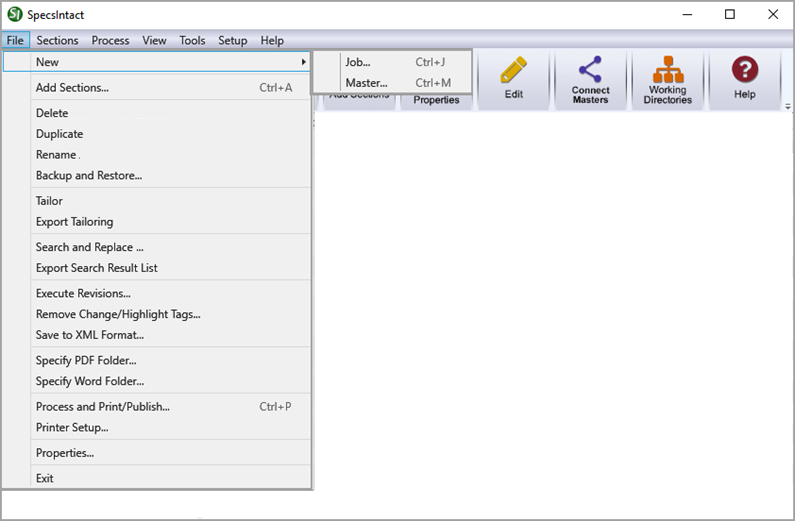Click Process and Print/Publish... item
Image resolution: width=795 pixels, height=521 pixels.
coord(103,407)
